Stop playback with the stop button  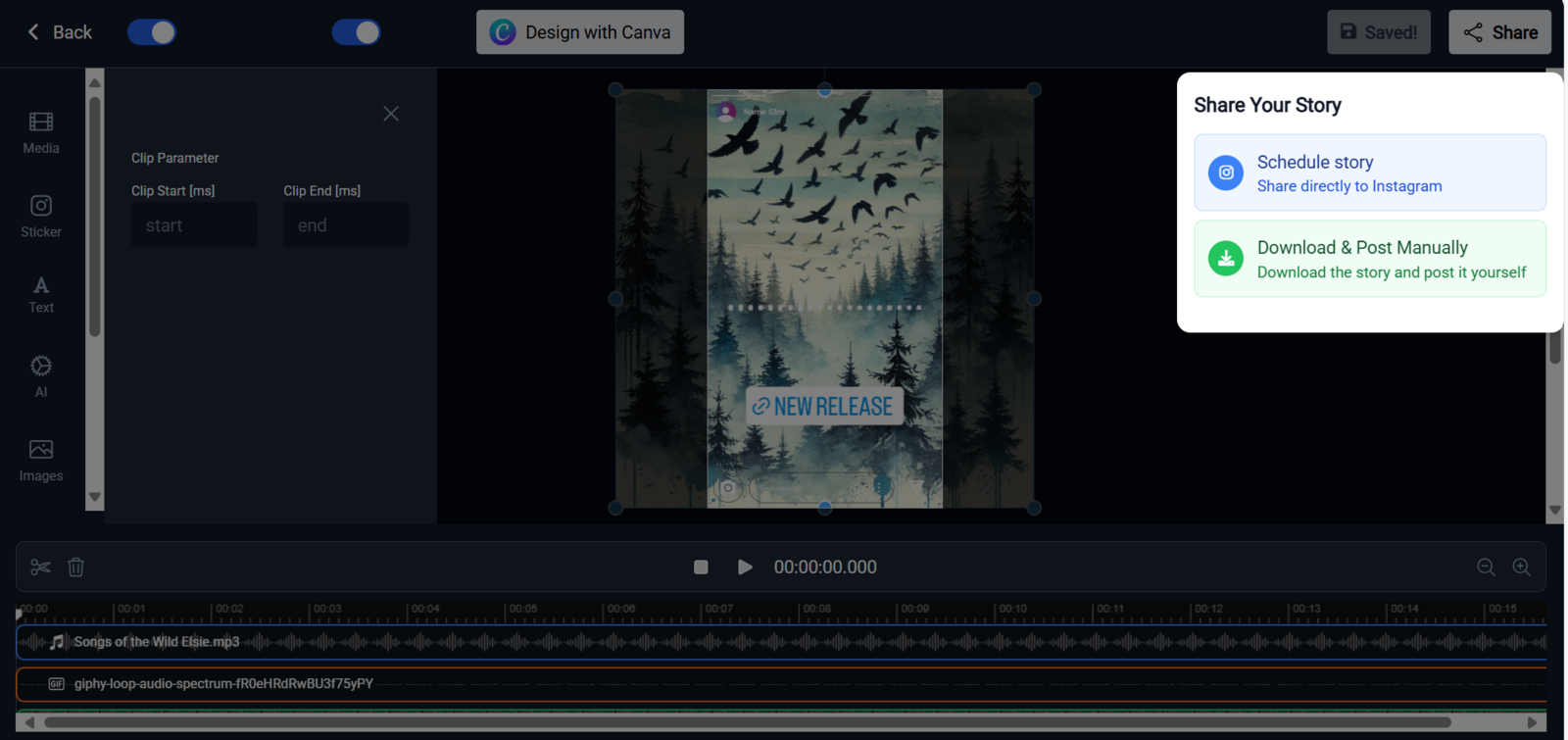point(701,567)
